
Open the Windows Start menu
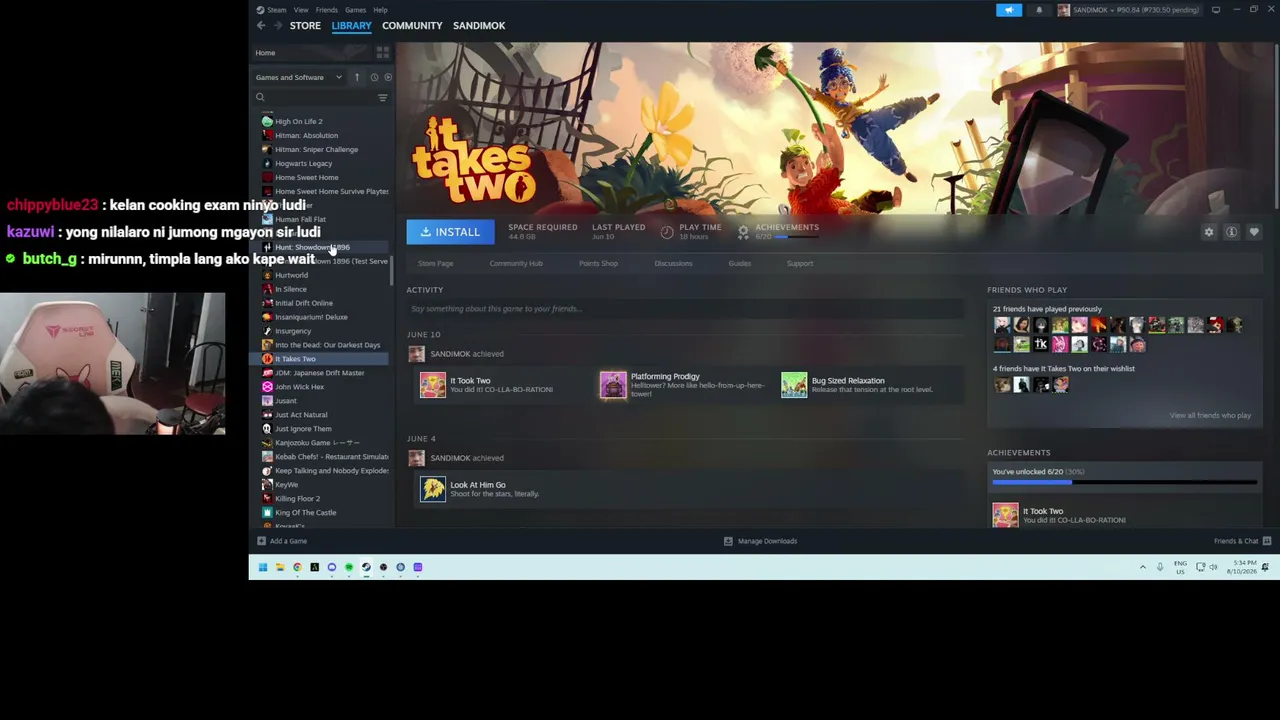(262, 567)
